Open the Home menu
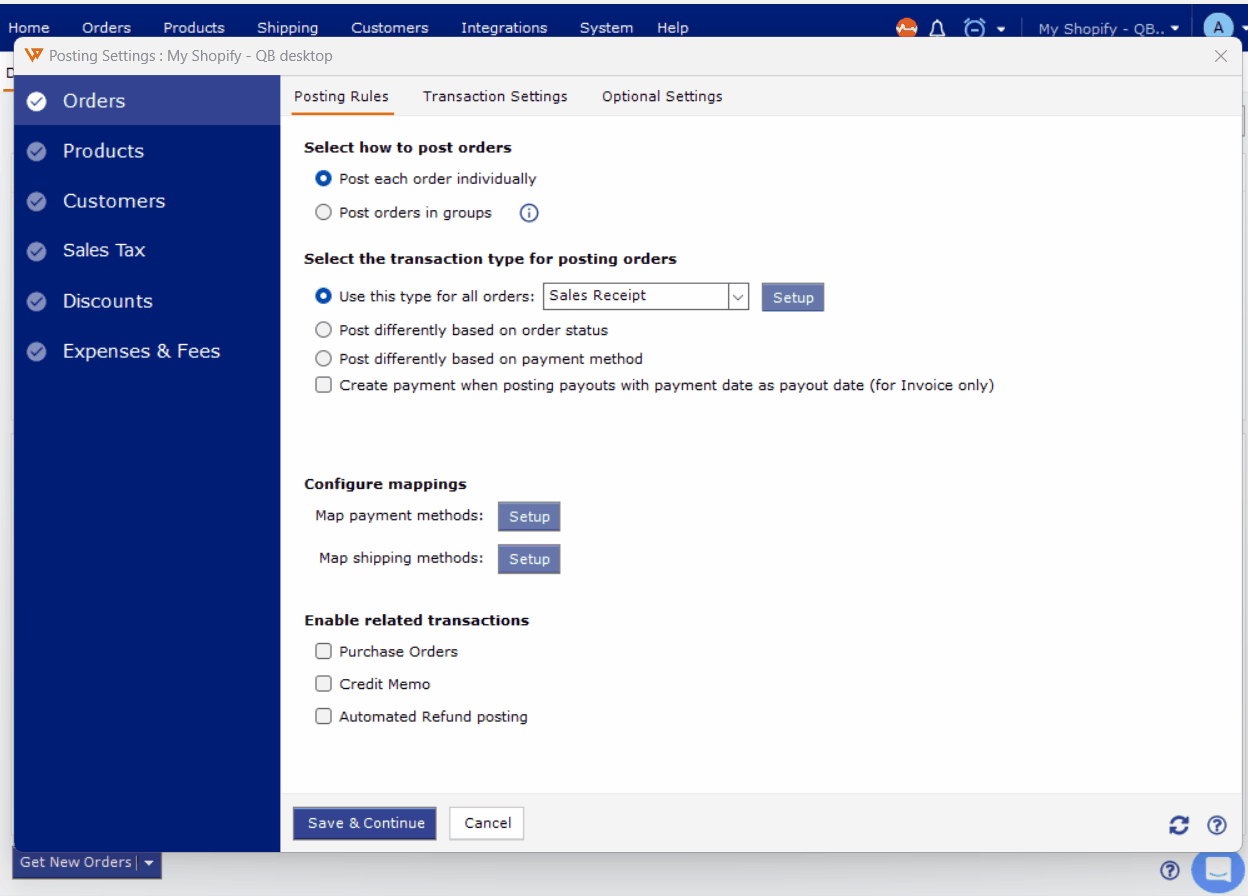 (29, 28)
